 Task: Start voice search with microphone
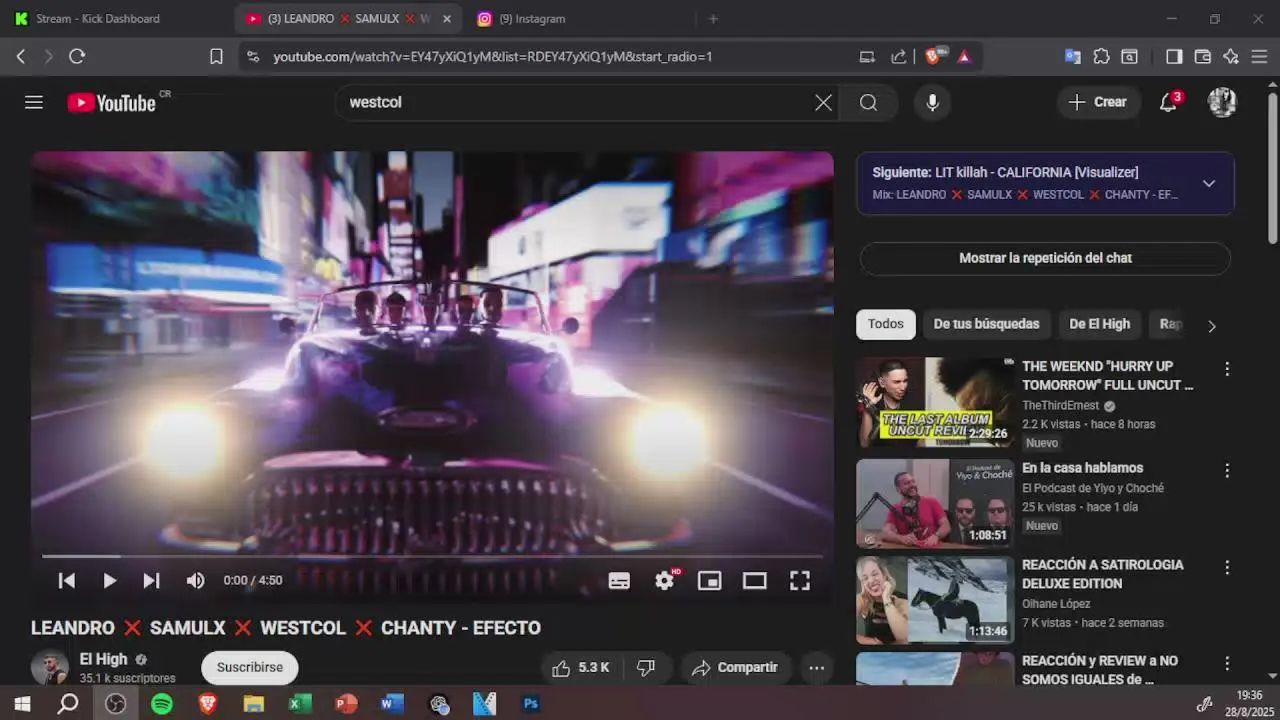(932, 102)
